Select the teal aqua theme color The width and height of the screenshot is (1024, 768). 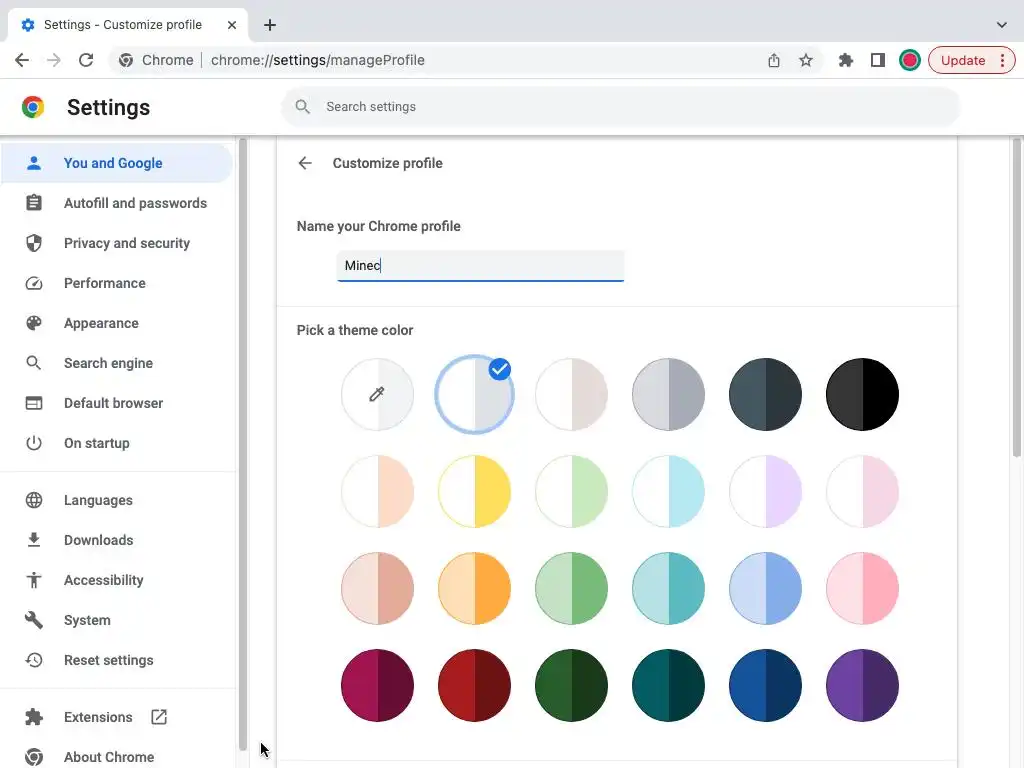pos(668,588)
